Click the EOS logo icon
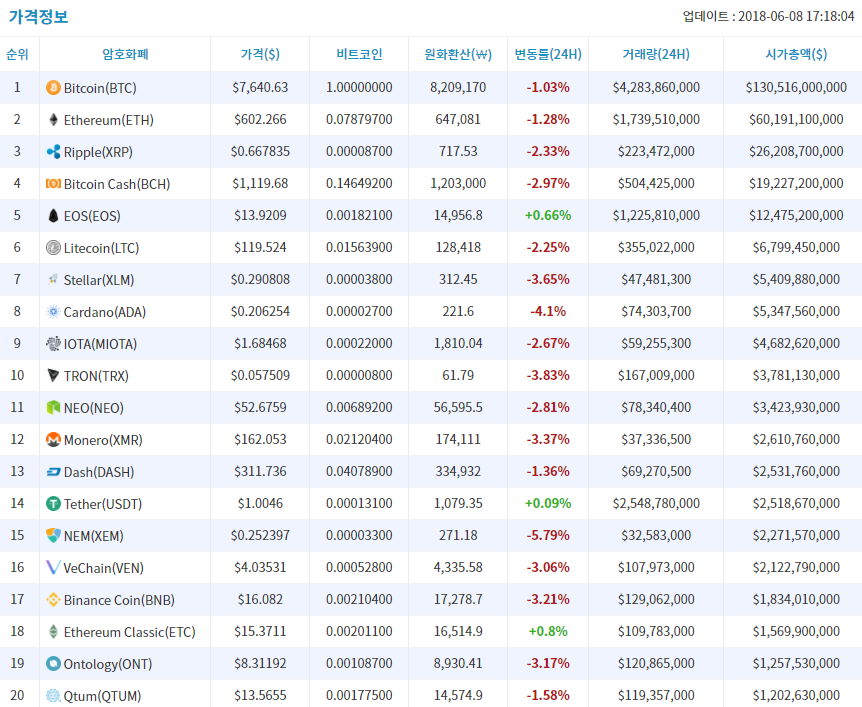The image size is (862, 707). point(53,216)
